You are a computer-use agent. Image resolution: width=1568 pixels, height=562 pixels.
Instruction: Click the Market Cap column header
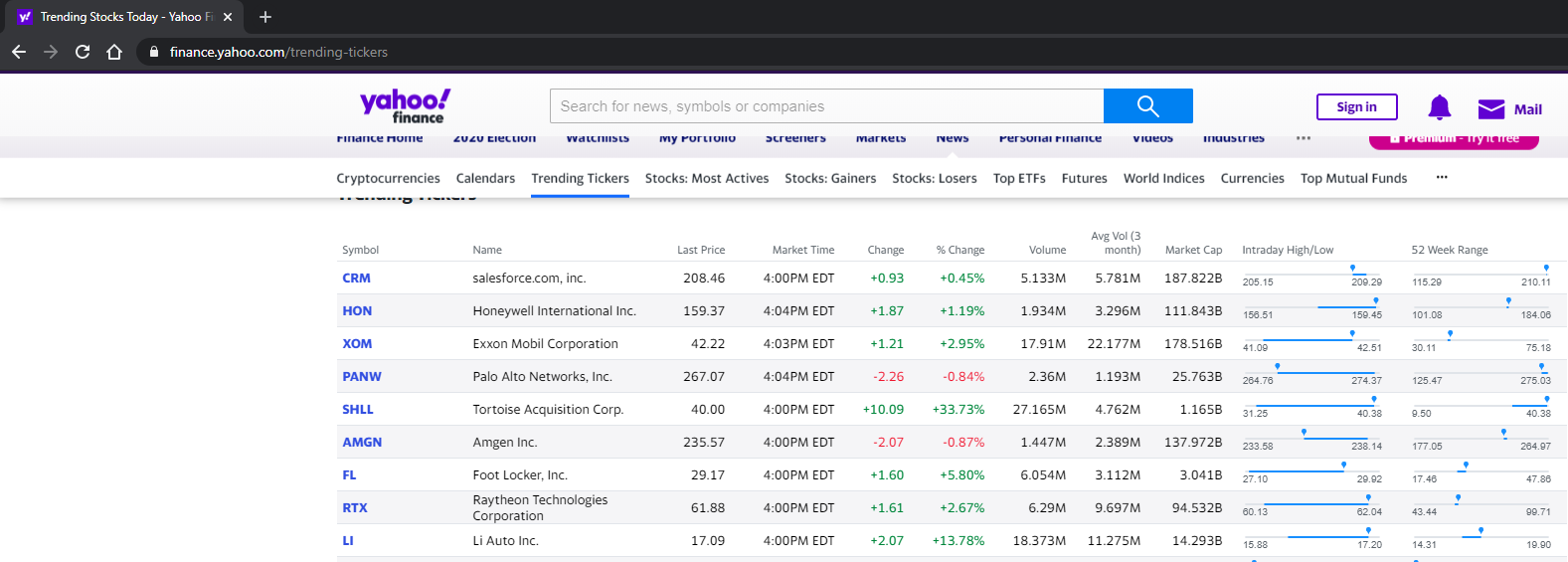tap(1193, 250)
